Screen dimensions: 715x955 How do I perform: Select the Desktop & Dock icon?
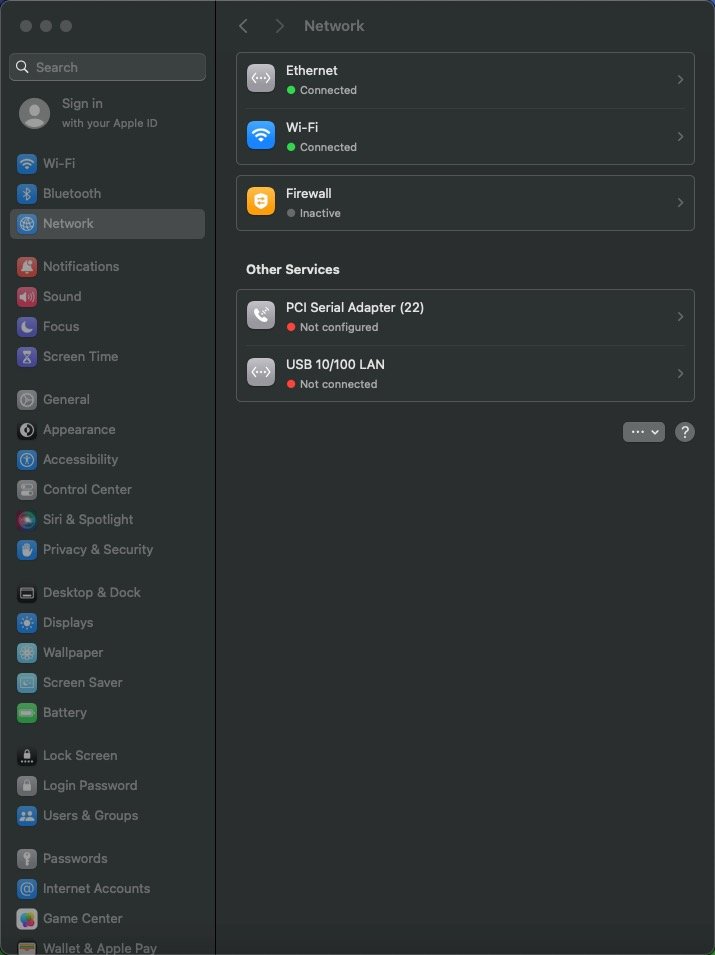27,593
